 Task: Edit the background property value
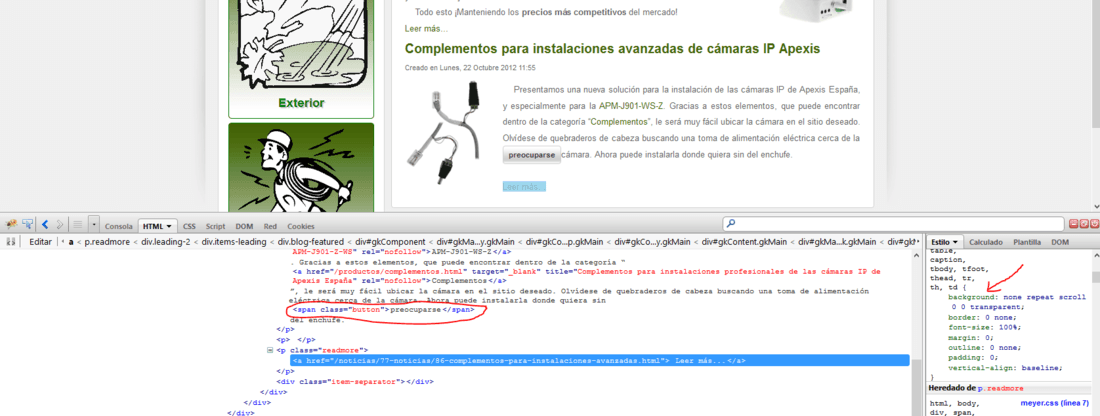pyautogui.click(x=1020, y=302)
